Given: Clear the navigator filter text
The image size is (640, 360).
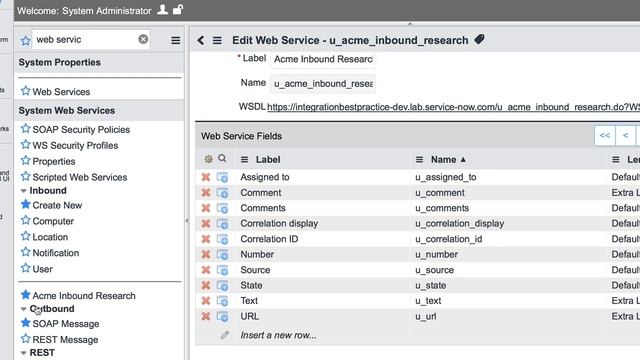Looking at the screenshot, I should coord(143,39).
